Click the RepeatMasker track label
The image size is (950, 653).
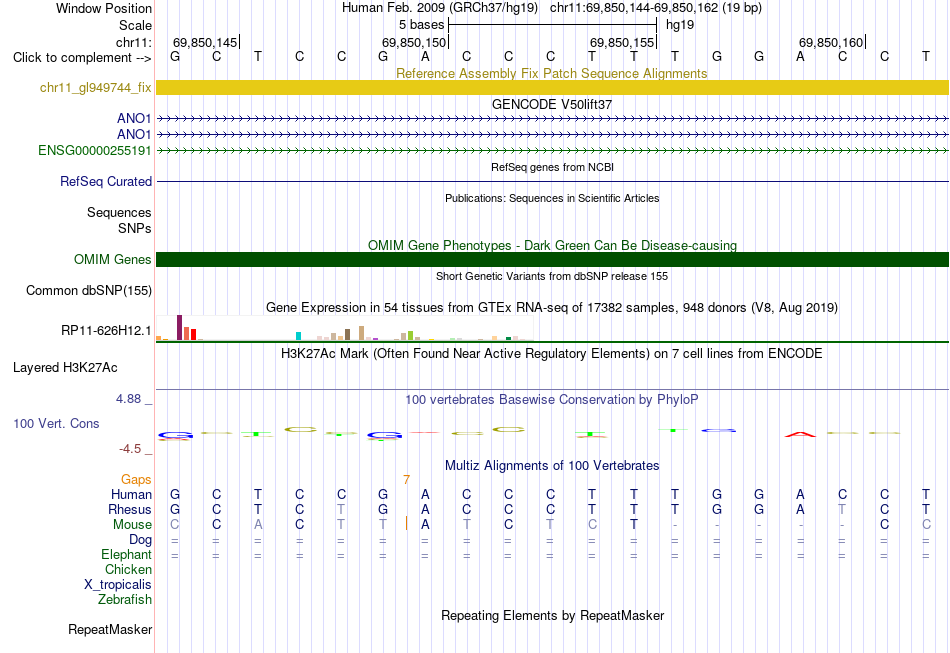[110, 629]
